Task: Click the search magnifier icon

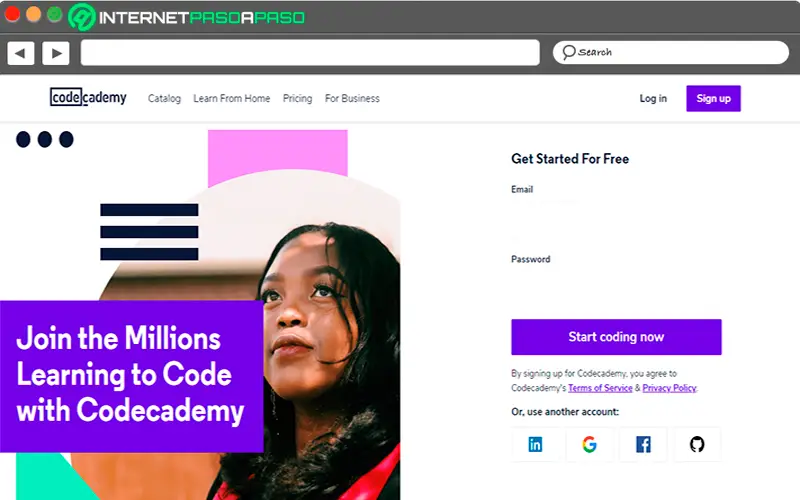Action: [568, 52]
